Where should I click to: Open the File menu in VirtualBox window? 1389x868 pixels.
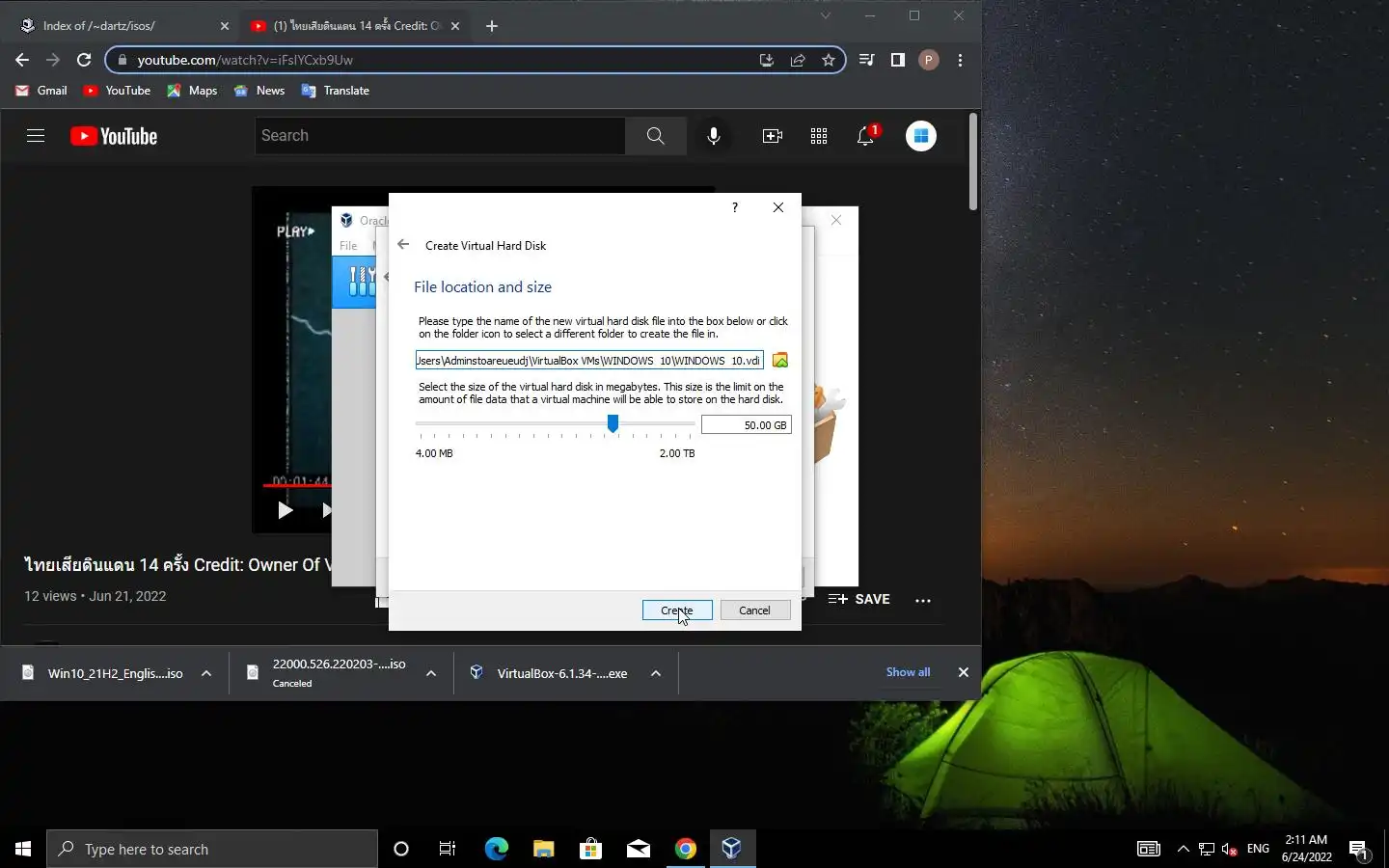tap(348, 246)
